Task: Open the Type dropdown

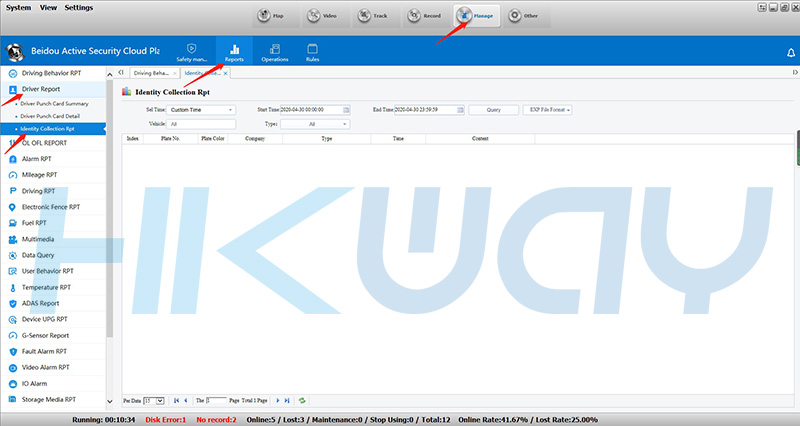Action: (315, 124)
